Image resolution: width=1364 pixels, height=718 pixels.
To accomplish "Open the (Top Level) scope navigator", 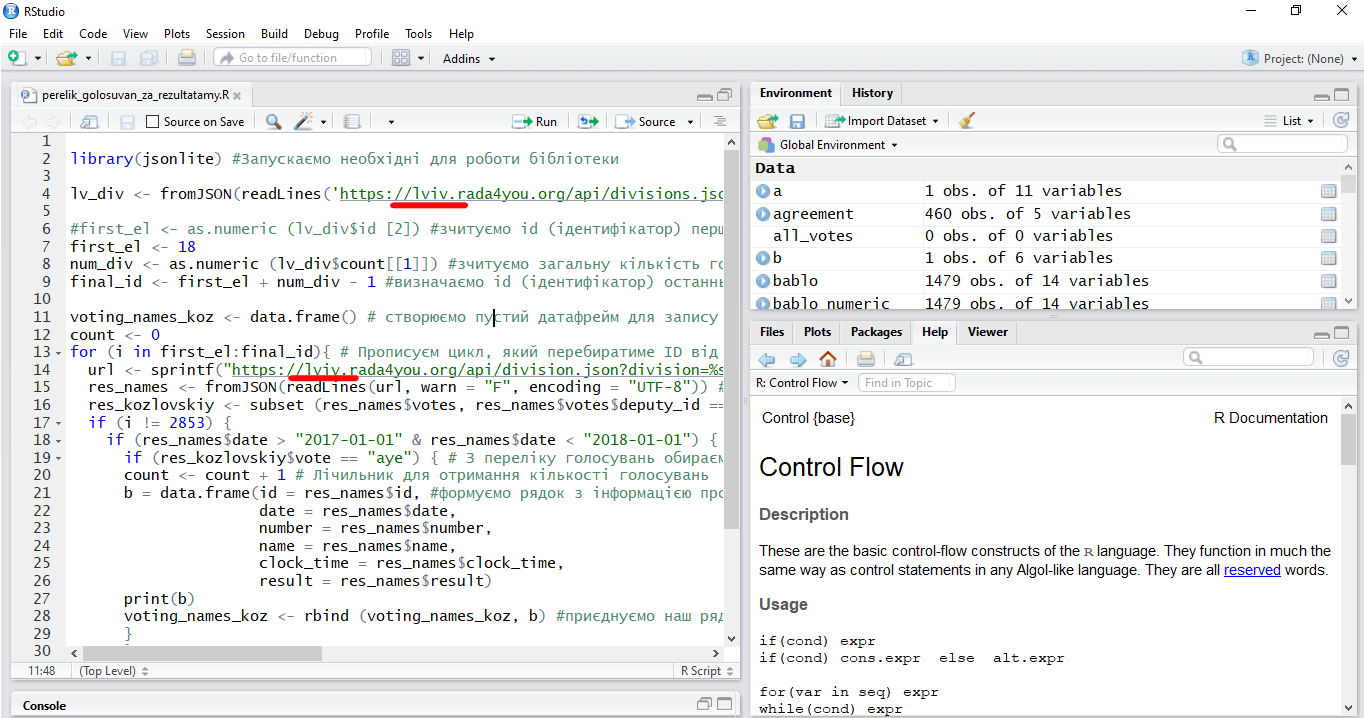I will pos(114,671).
